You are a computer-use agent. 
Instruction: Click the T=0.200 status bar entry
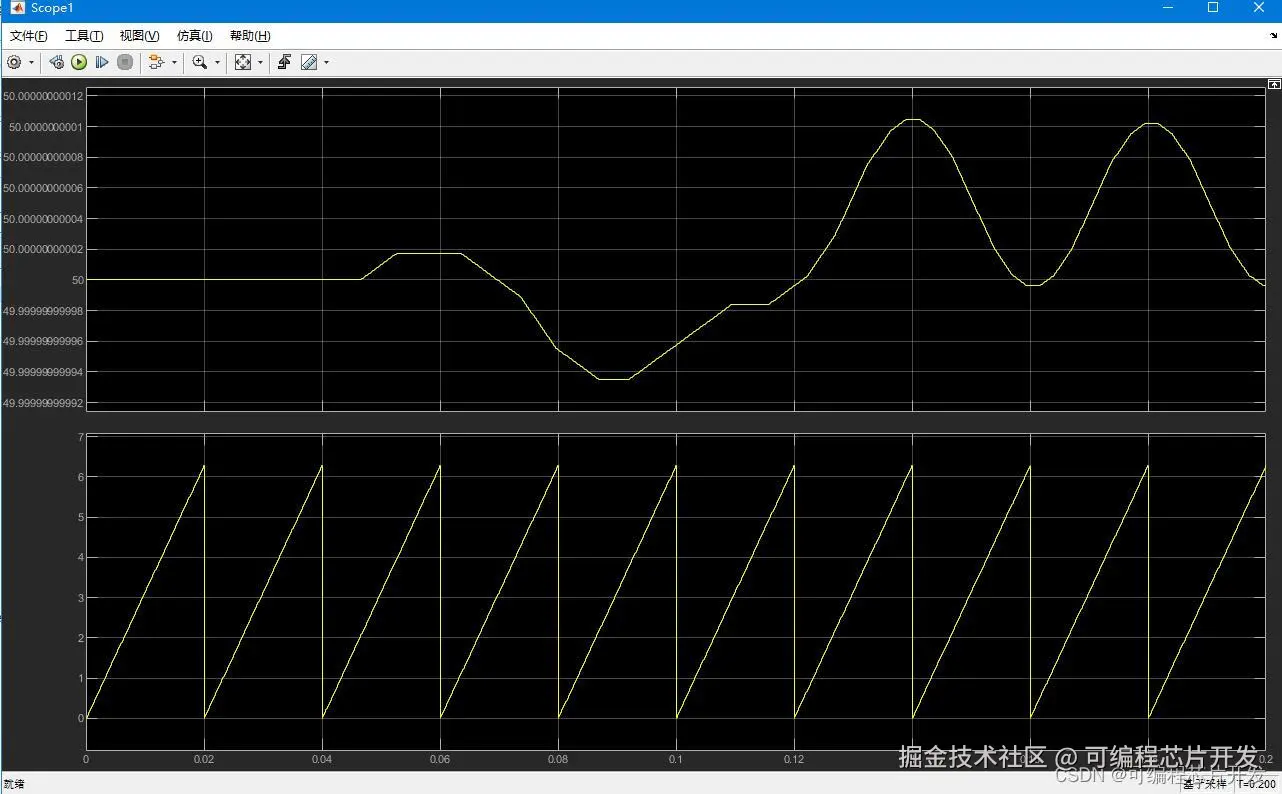coord(1255,784)
